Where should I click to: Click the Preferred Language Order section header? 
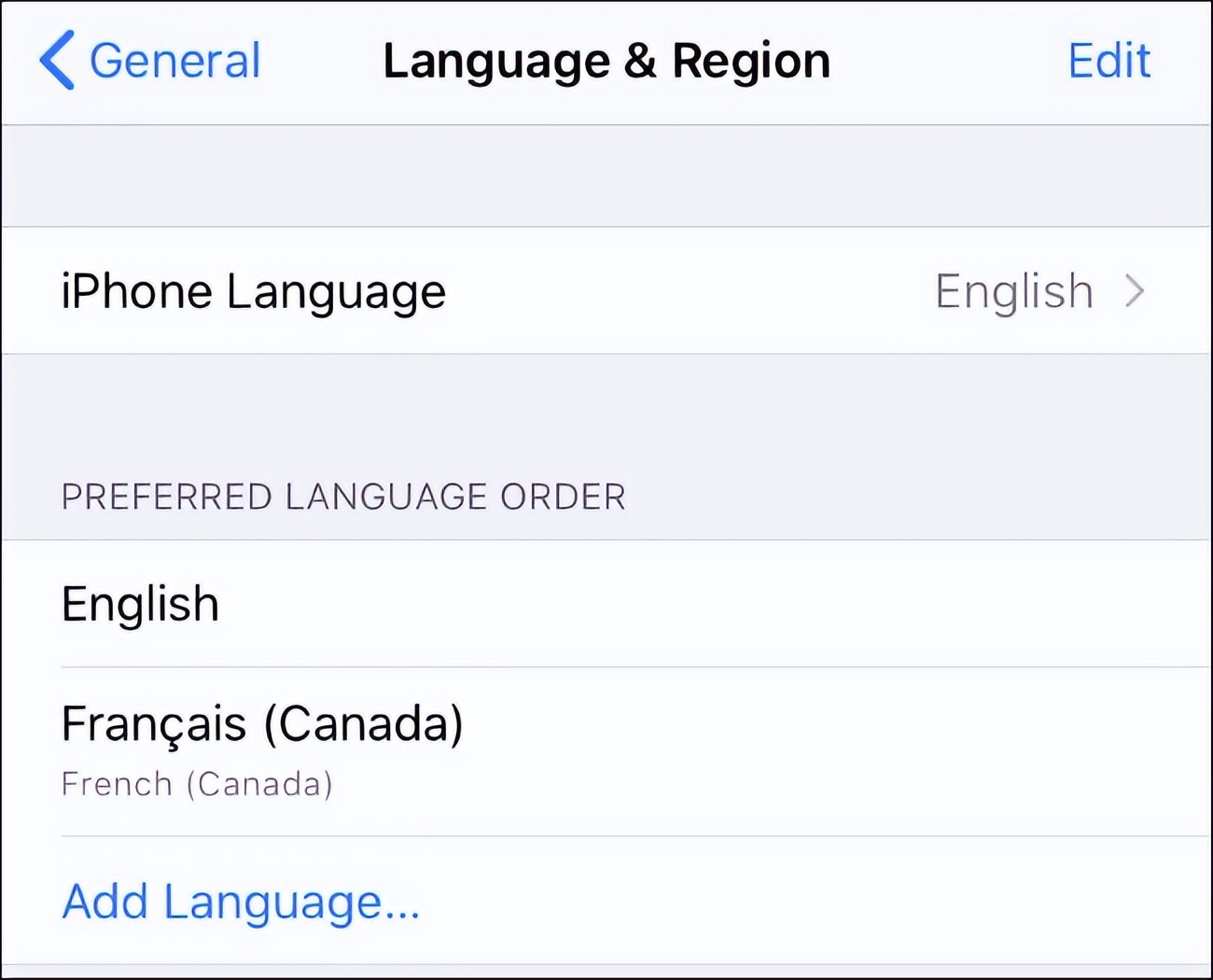pos(343,497)
